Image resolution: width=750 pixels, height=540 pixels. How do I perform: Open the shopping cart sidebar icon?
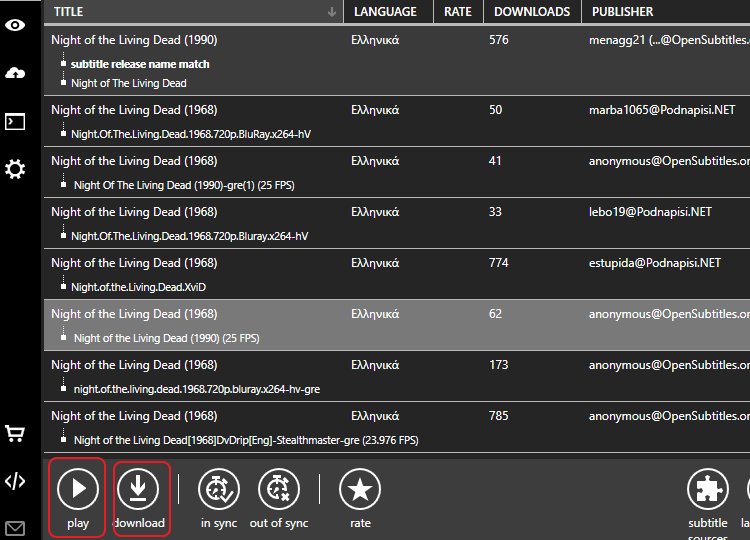(x=15, y=433)
